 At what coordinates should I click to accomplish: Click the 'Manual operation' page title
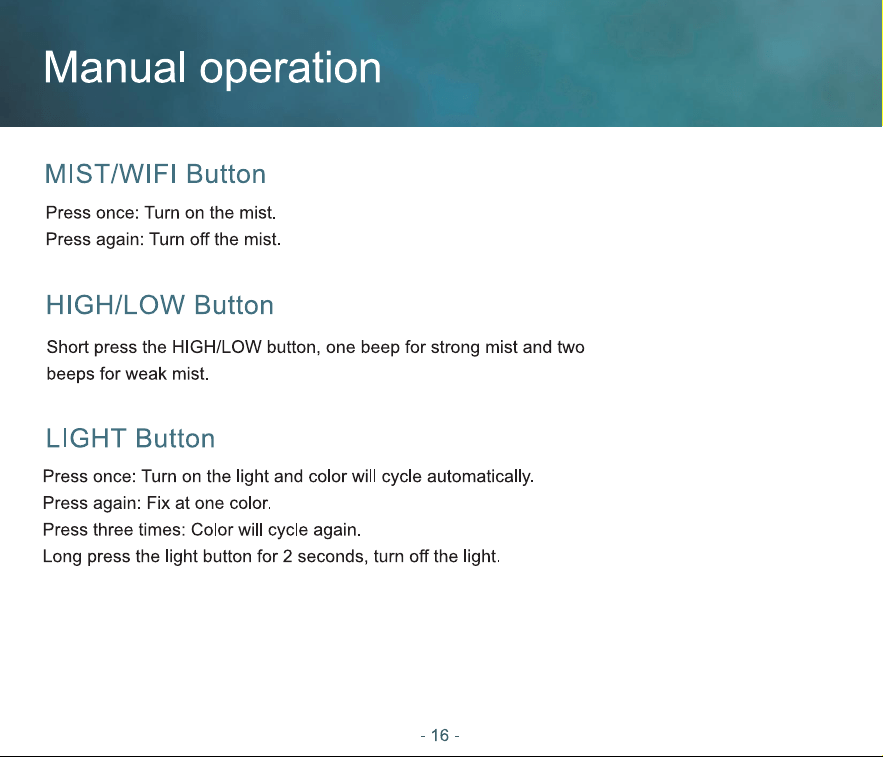pyautogui.click(x=212, y=68)
